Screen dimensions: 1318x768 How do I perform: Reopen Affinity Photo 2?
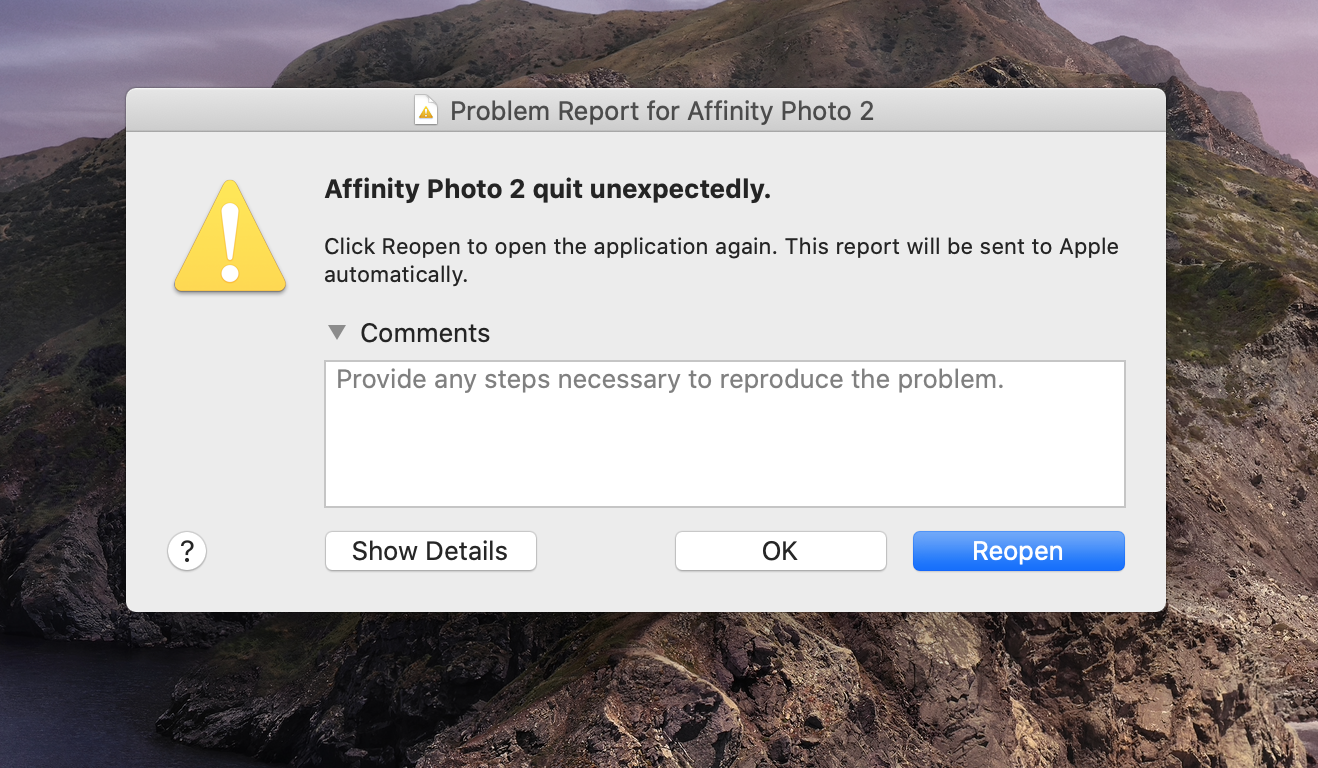1018,551
